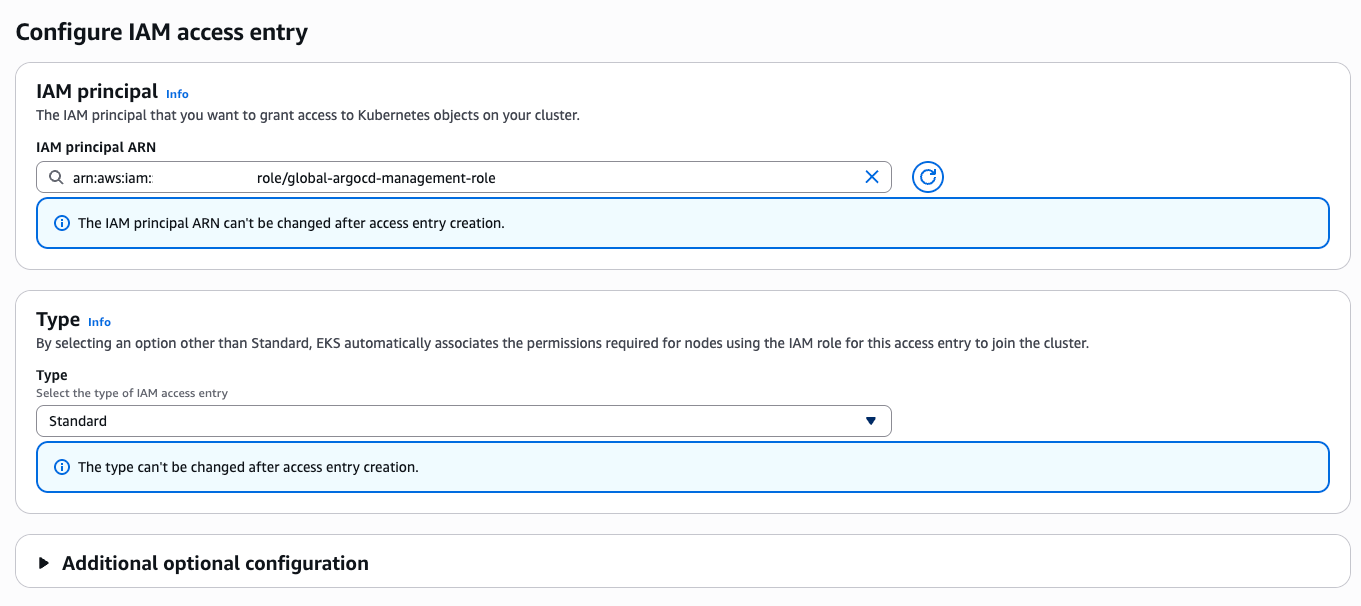Click search icon in ARN field
The width and height of the screenshot is (1361, 606).
(x=56, y=178)
